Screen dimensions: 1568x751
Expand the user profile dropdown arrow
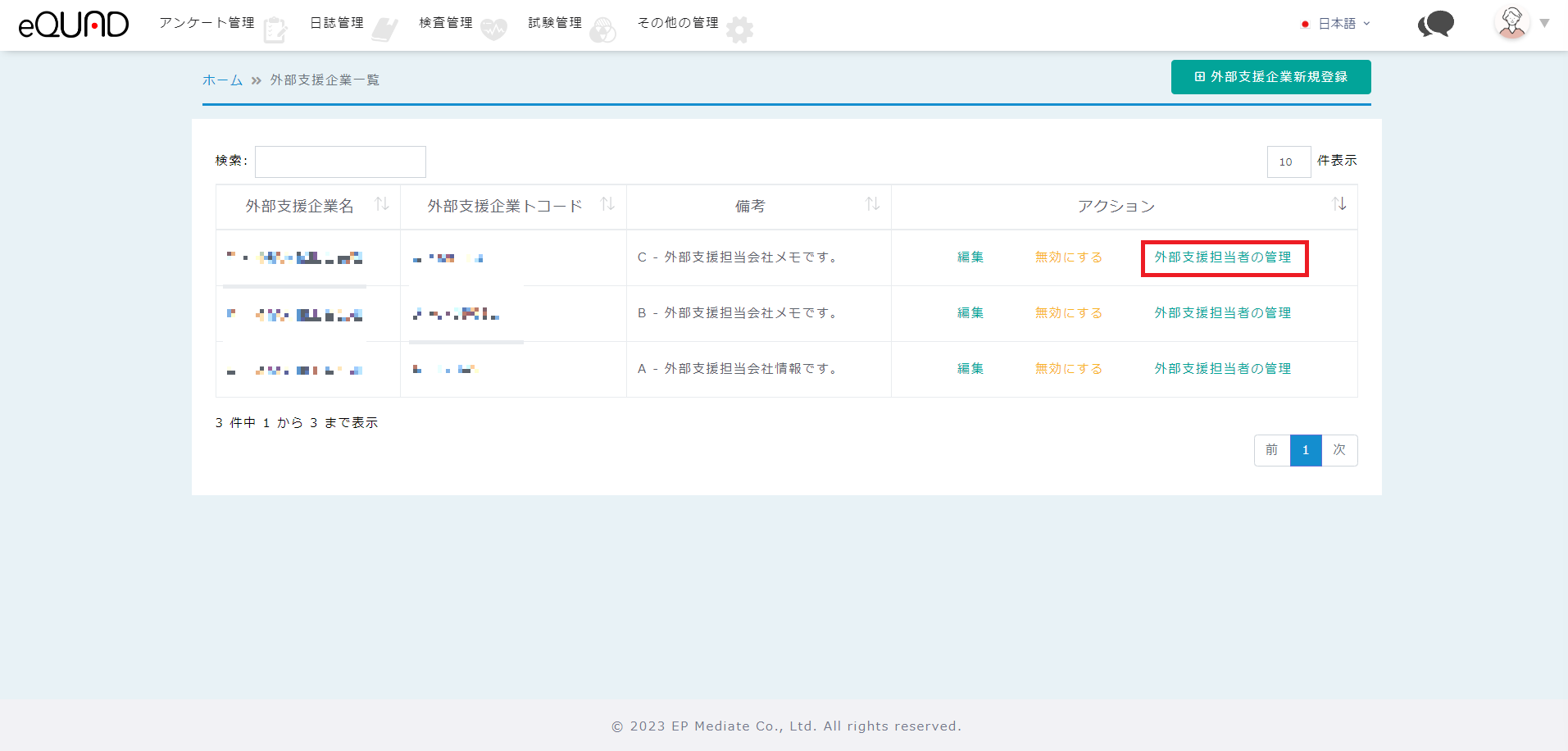pos(1544,23)
